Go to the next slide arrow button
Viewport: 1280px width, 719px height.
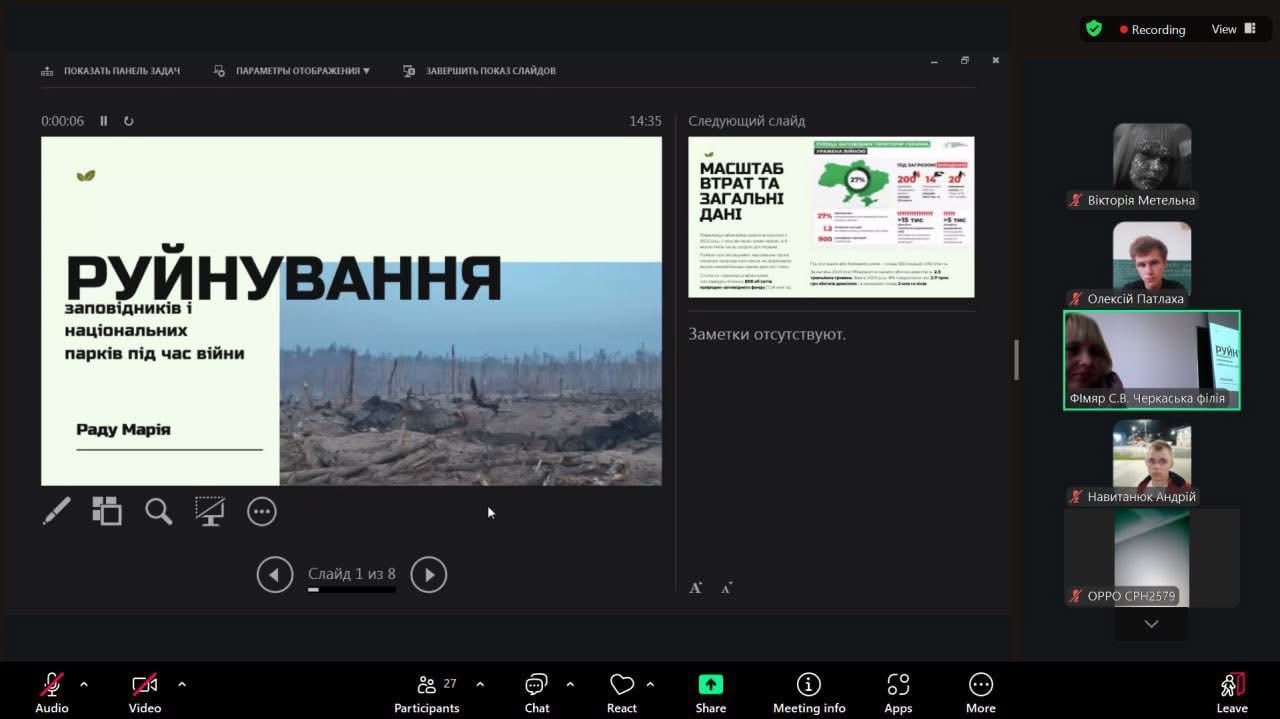[x=429, y=574]
